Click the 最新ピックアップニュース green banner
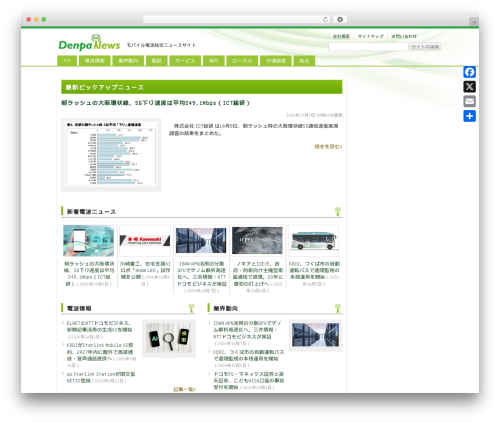This screenshot has height=423, width=500. coord(202,87)
